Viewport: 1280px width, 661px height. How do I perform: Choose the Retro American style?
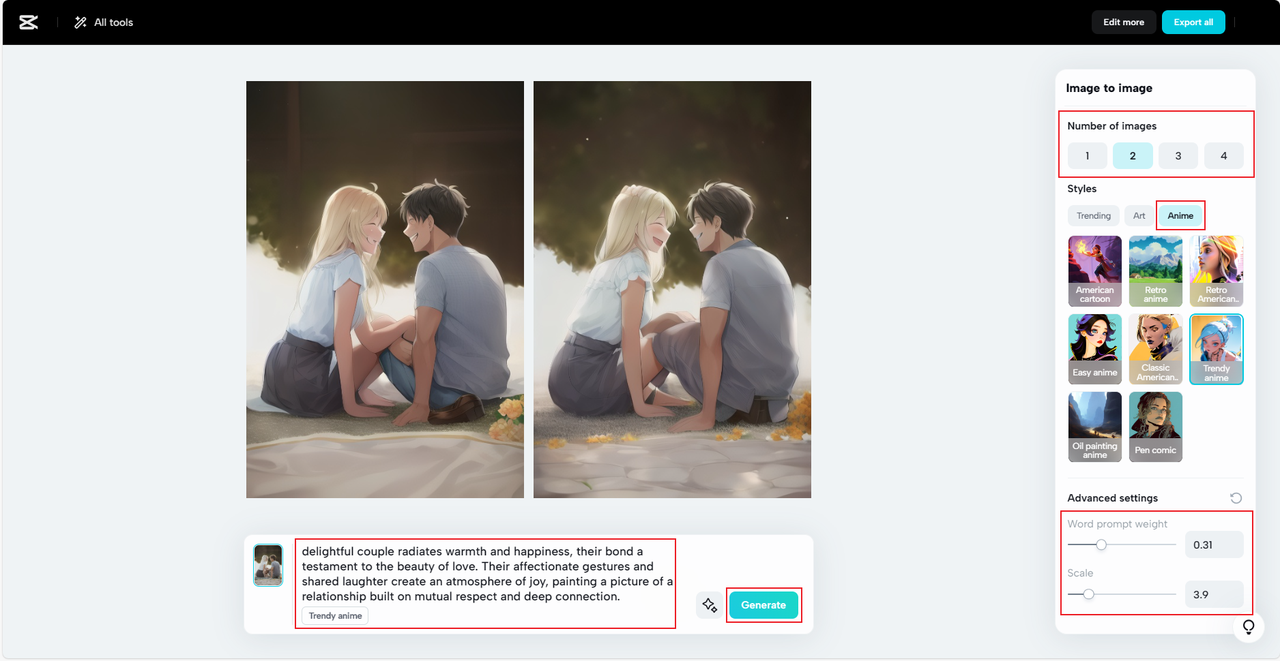coord(1217,271)
